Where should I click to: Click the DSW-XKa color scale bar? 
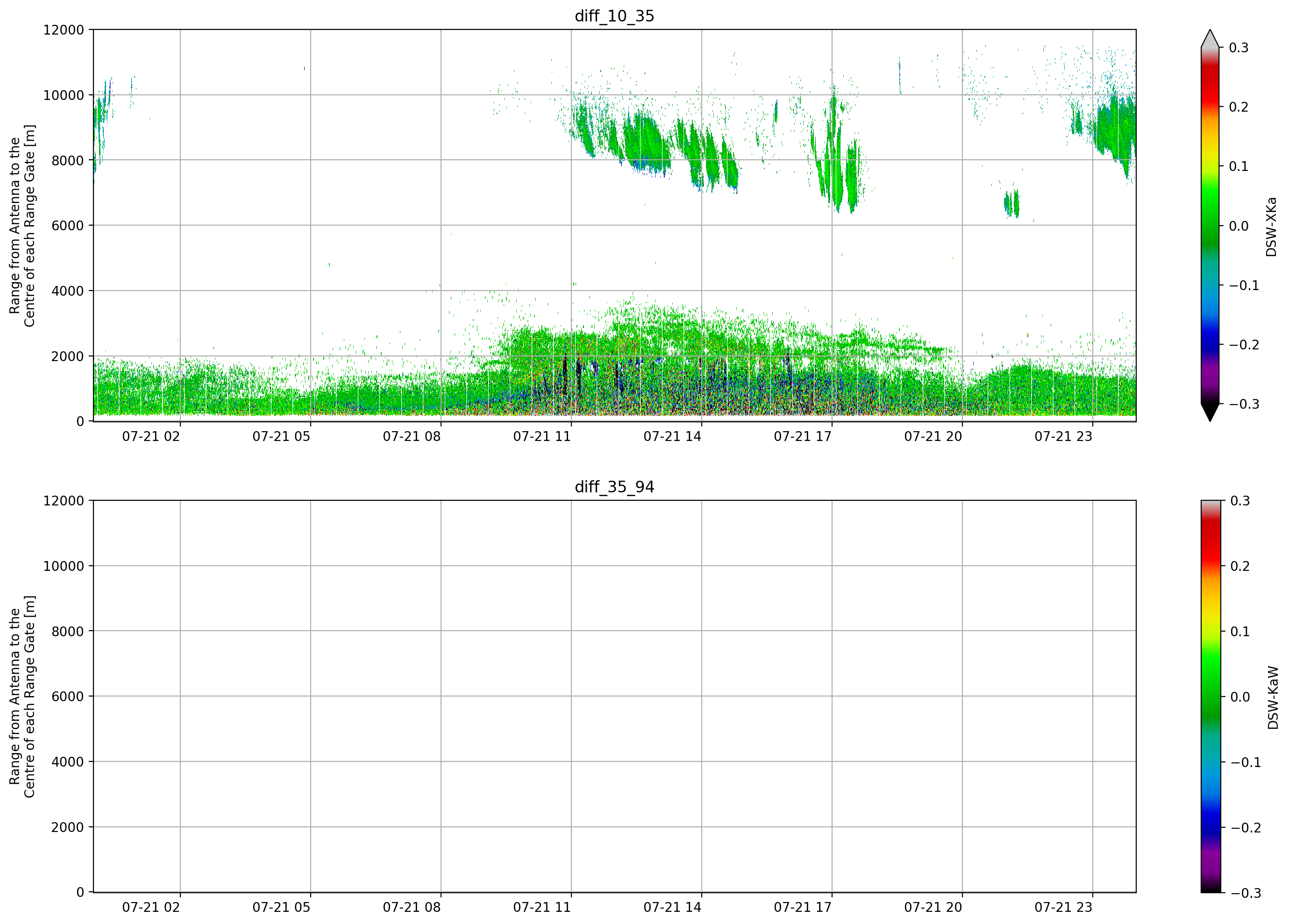click(x=1210, y=226)
